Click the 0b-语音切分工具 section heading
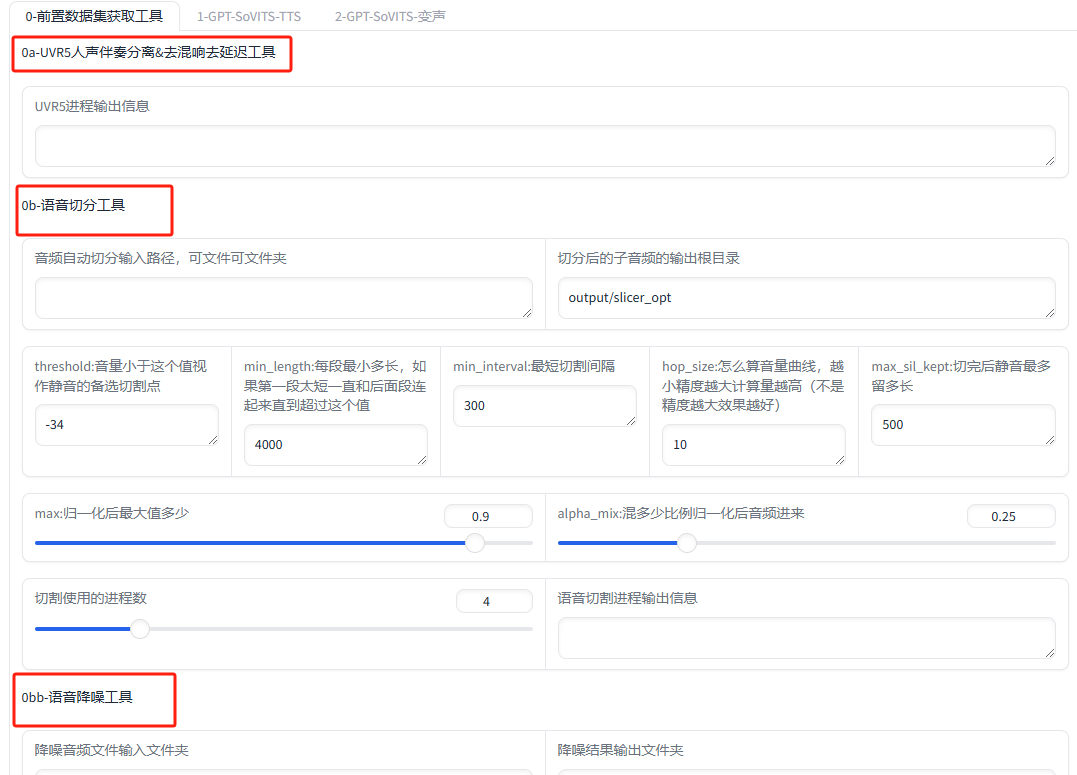The image size is (1077, 775). pos(73,205)
